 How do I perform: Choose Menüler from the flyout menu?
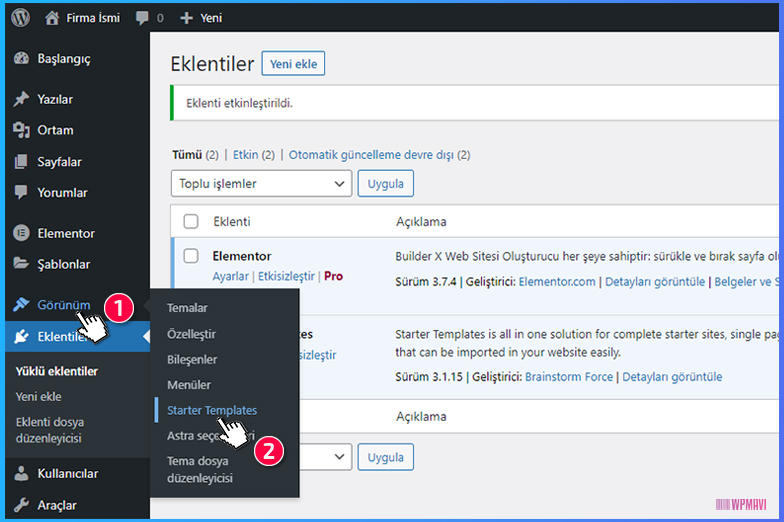(189, 385)
